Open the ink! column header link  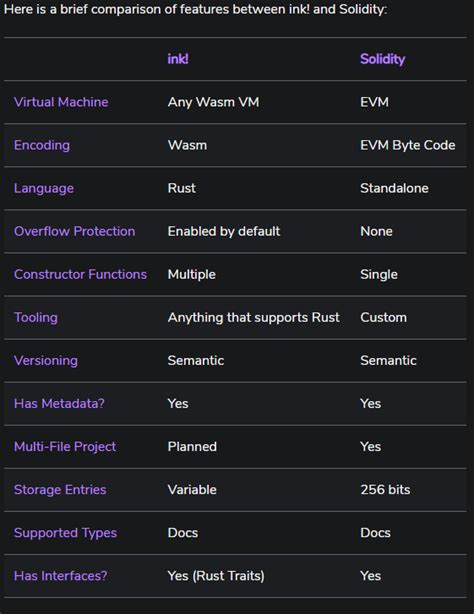178,59
